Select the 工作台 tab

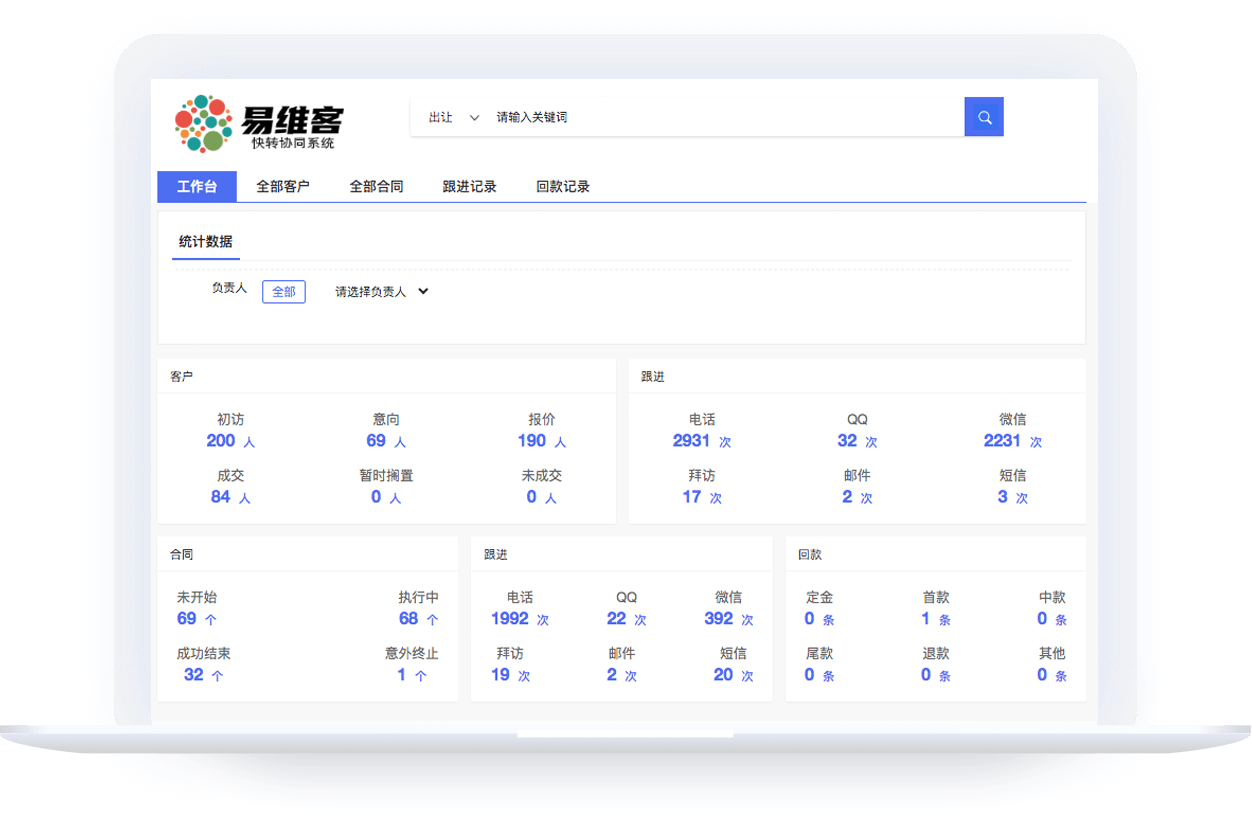pos(197,186)
